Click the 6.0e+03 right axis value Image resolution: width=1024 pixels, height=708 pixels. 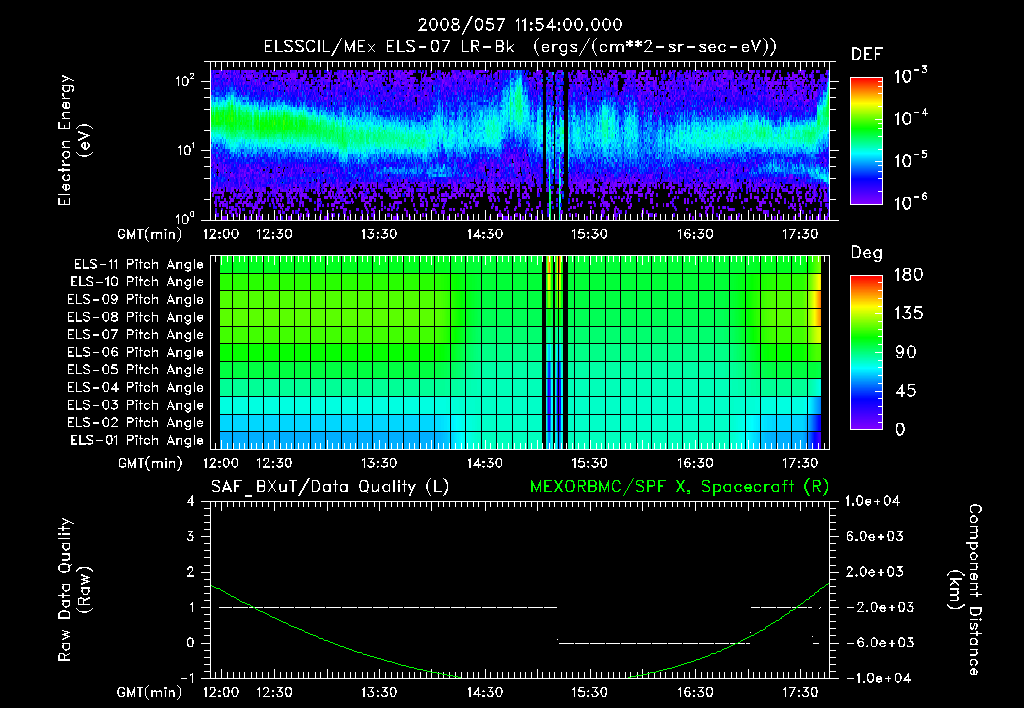click(875, 536)
